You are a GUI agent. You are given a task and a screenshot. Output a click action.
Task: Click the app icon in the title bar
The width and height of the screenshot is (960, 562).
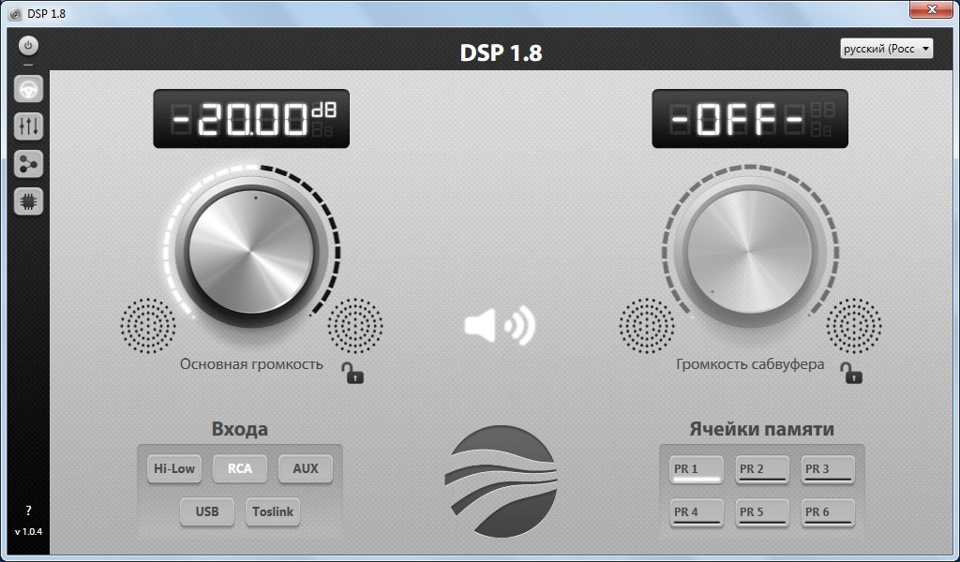click(x=15, y=13)
